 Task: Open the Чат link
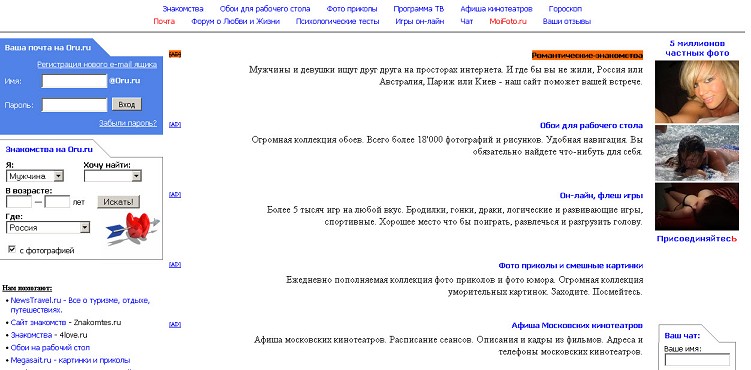[x=467, y=21]
